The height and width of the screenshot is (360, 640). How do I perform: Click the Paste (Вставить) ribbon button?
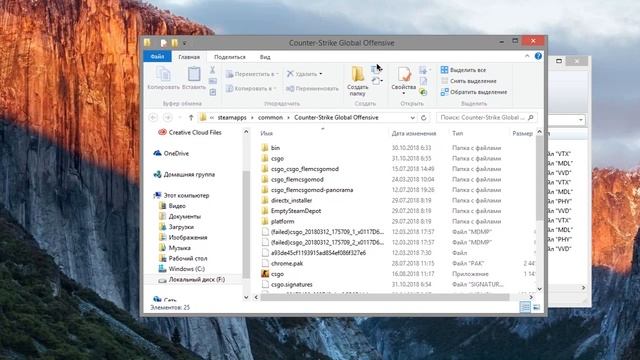194,78
